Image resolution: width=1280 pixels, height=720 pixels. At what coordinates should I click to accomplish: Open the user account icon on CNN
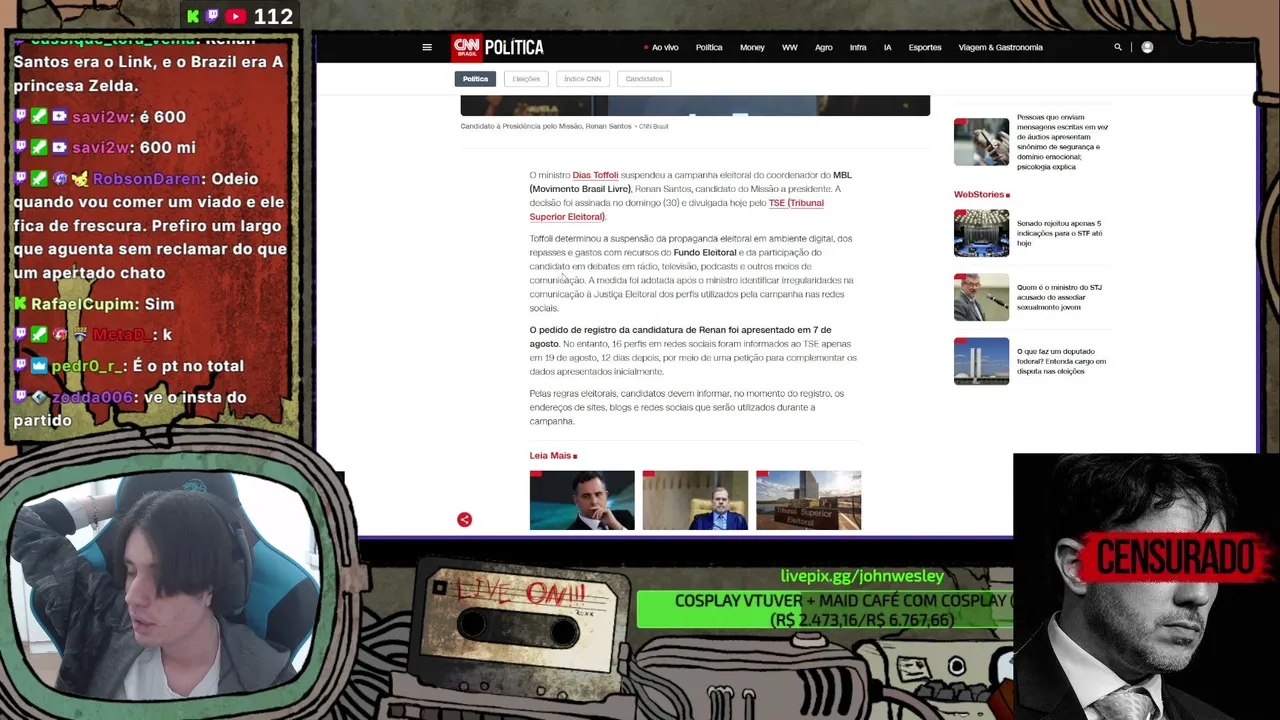pyautogui.click(x=1147, y=47)
